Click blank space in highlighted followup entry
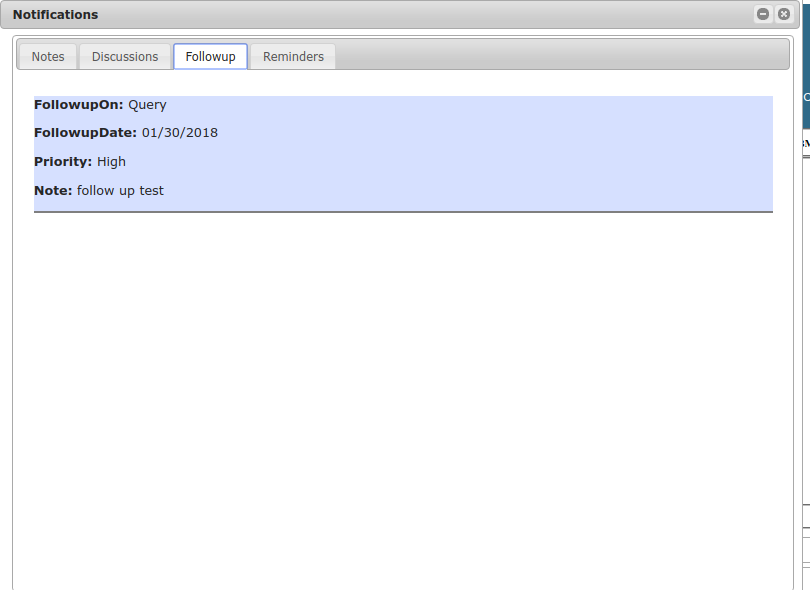810x590 pixels. (500, 150)
